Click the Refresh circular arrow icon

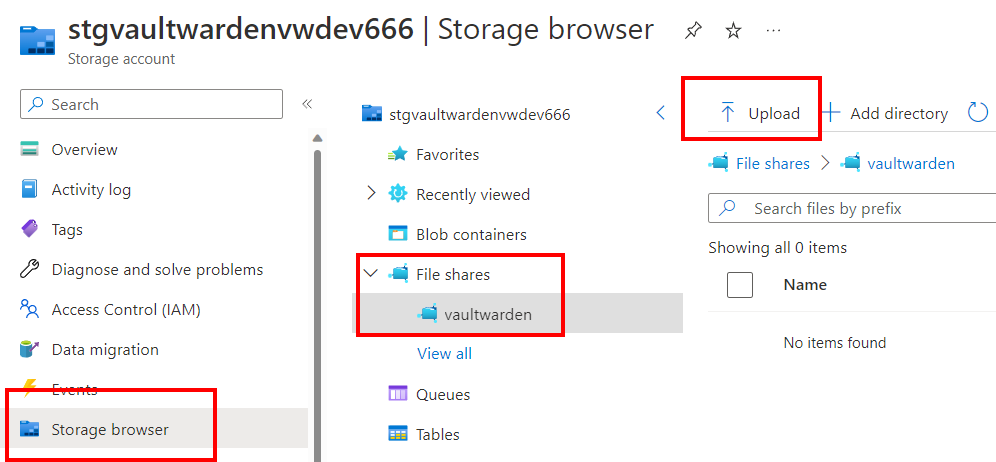pyautogui.click(x=978, y=113)
